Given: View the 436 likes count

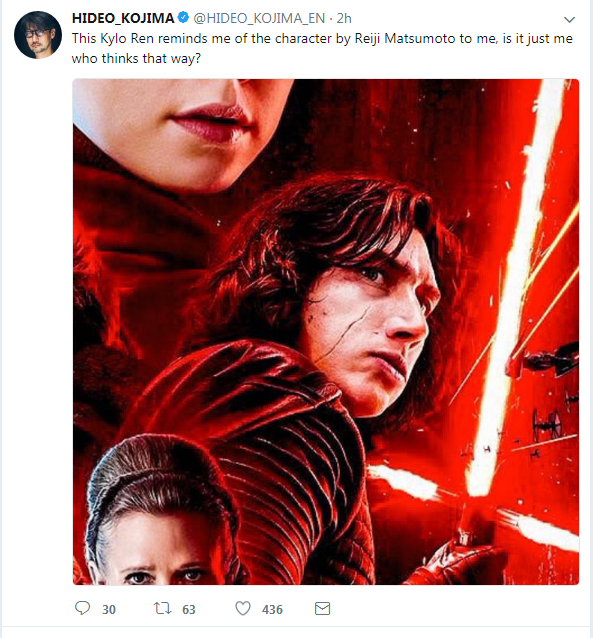Looking at the screenshot, I should (x=272, y=610).
